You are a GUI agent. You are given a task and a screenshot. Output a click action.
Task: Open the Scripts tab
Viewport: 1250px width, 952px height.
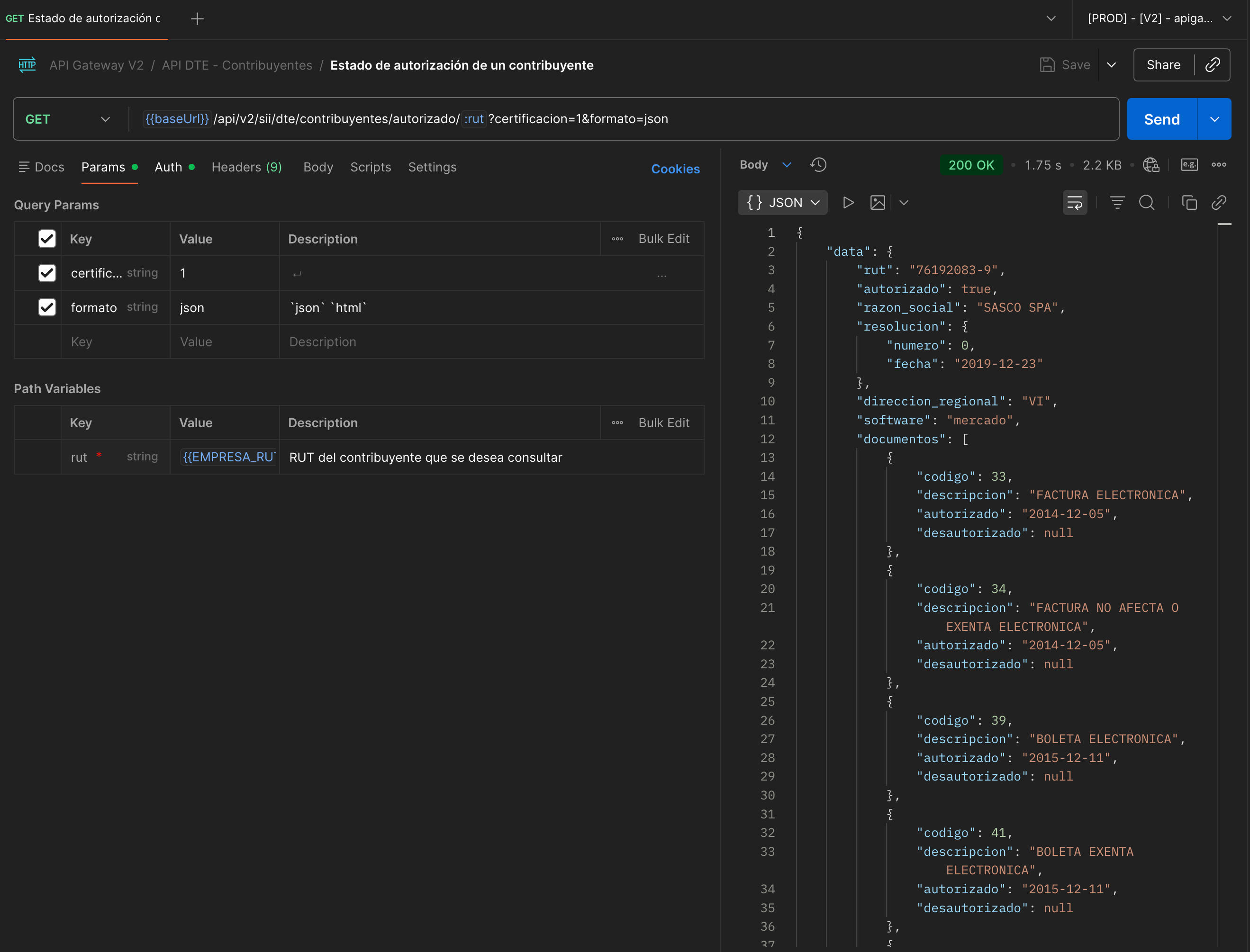click(x=370, y=167)
